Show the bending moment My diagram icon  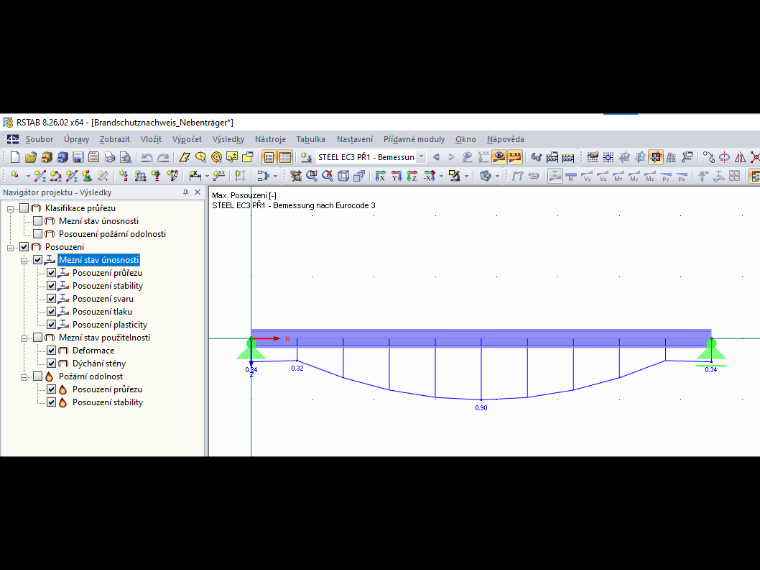[634, 176]
